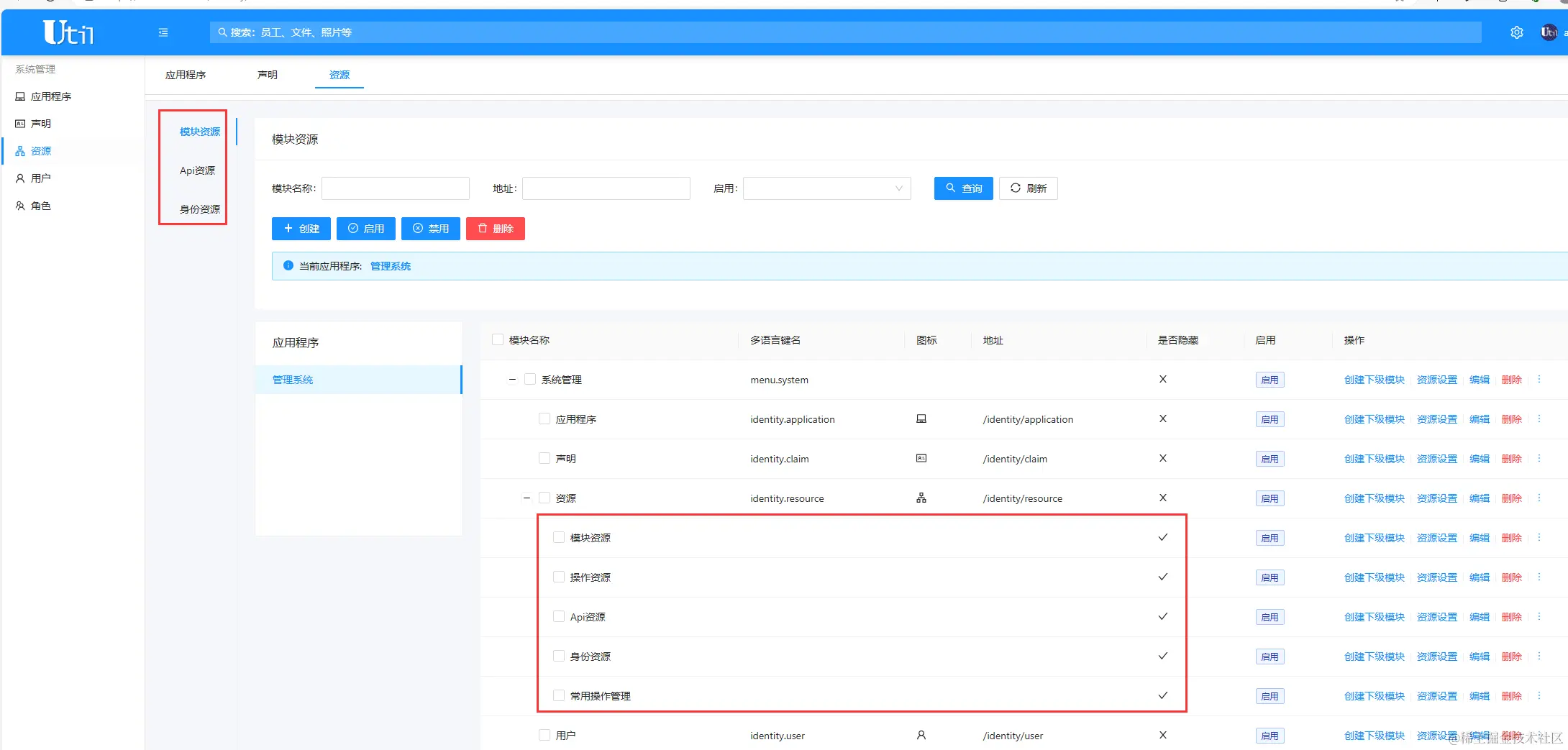This screenshot has width=1568, height=750.
Task: Click the laptop icon in identity.application row
Action: click(921, 419)
